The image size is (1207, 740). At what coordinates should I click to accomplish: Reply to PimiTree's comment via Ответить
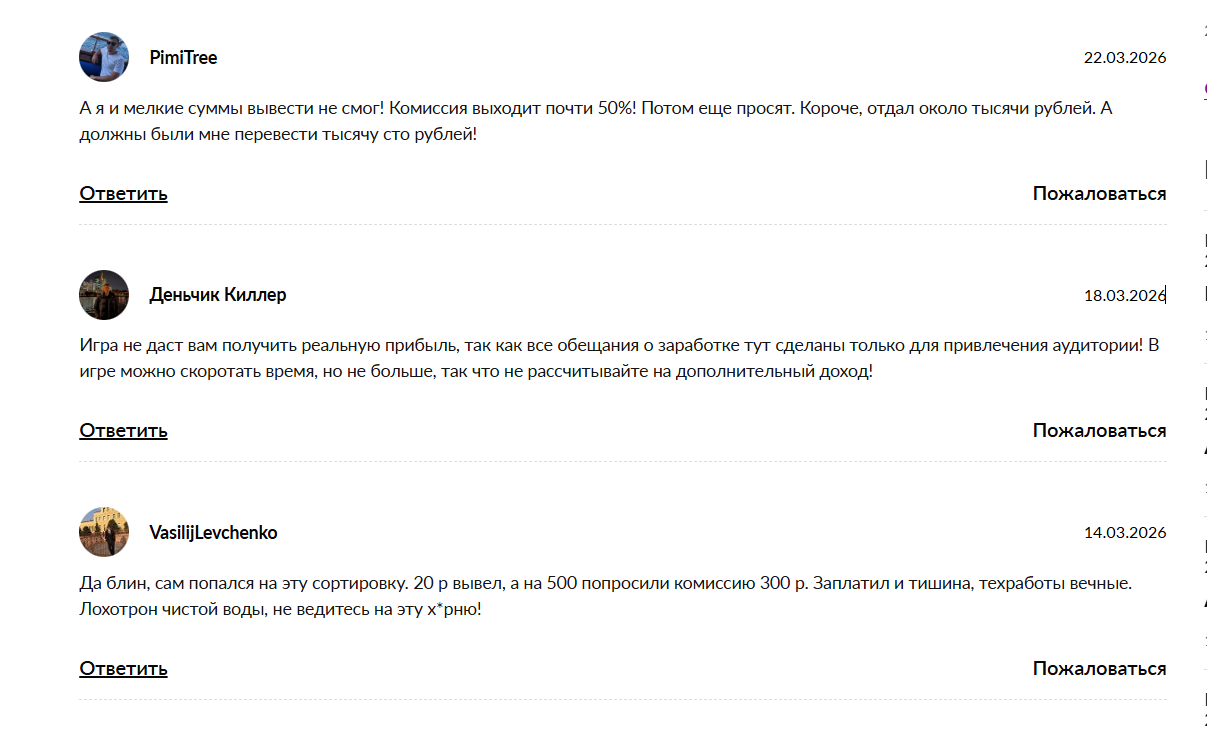tap(123, 193)
